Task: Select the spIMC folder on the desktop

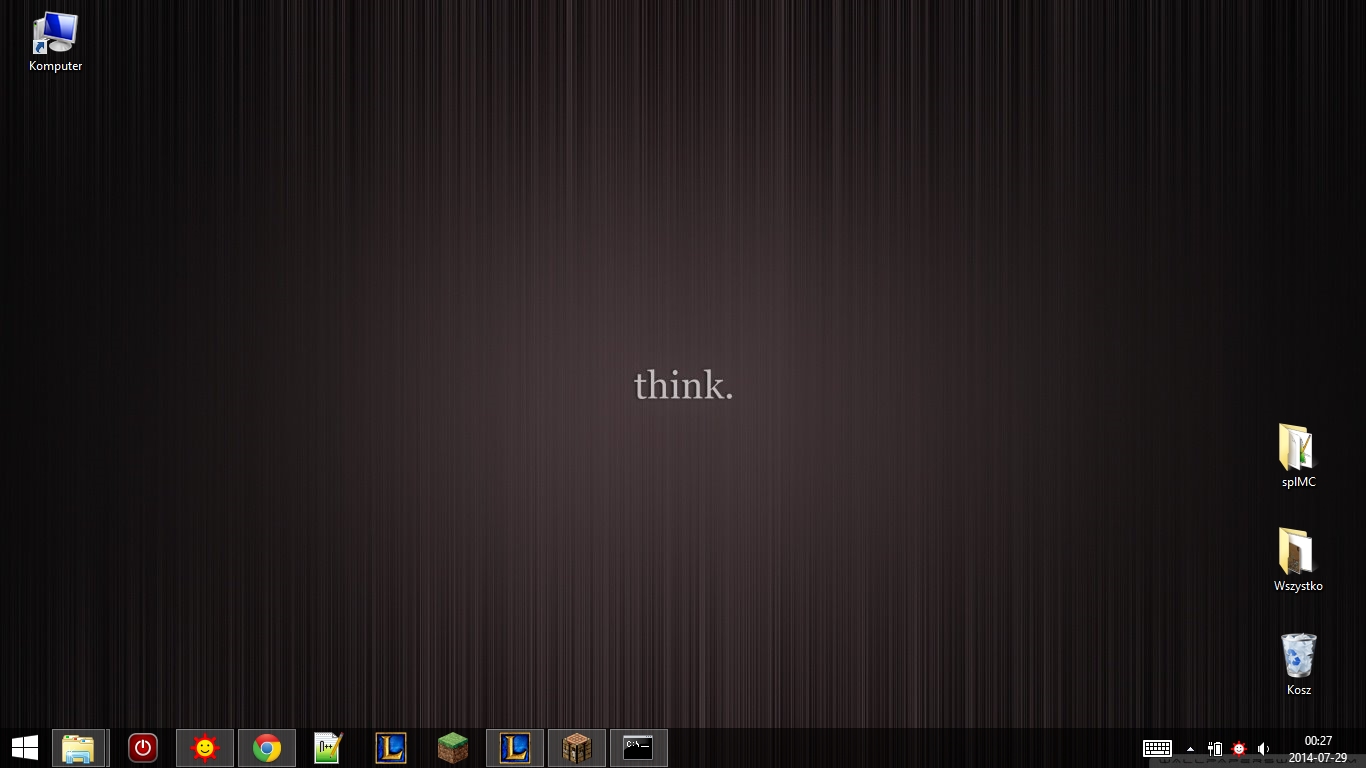Action: coord(1299,456)
